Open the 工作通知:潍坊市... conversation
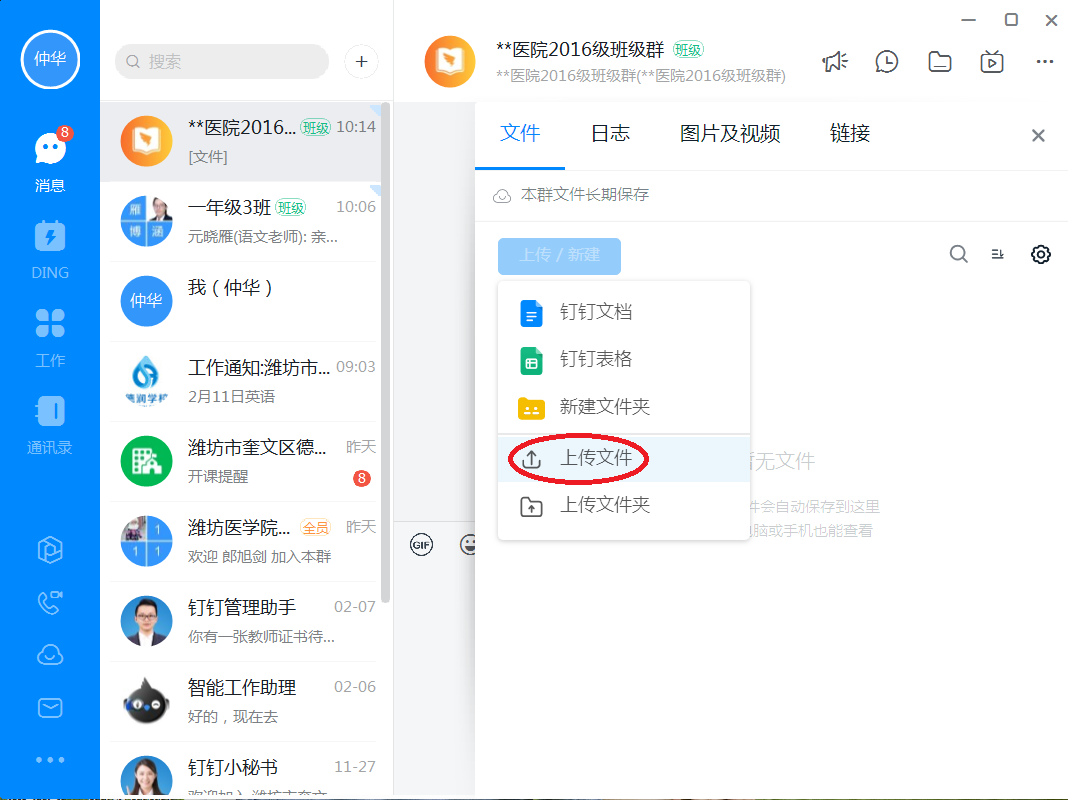Viewport: 1068px width, 800px height. [241, 381]
